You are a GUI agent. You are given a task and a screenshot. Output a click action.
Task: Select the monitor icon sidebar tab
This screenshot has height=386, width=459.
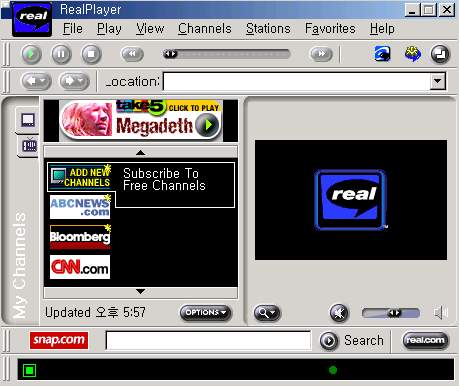coord(28,120)
